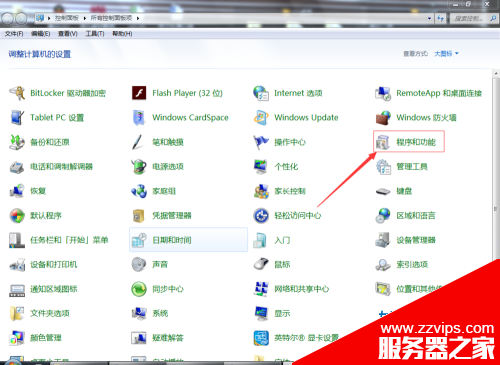The width and height of the screenshot is (500, 365).
Task: Open the 文件(F) menu
Action: point(14,34)
